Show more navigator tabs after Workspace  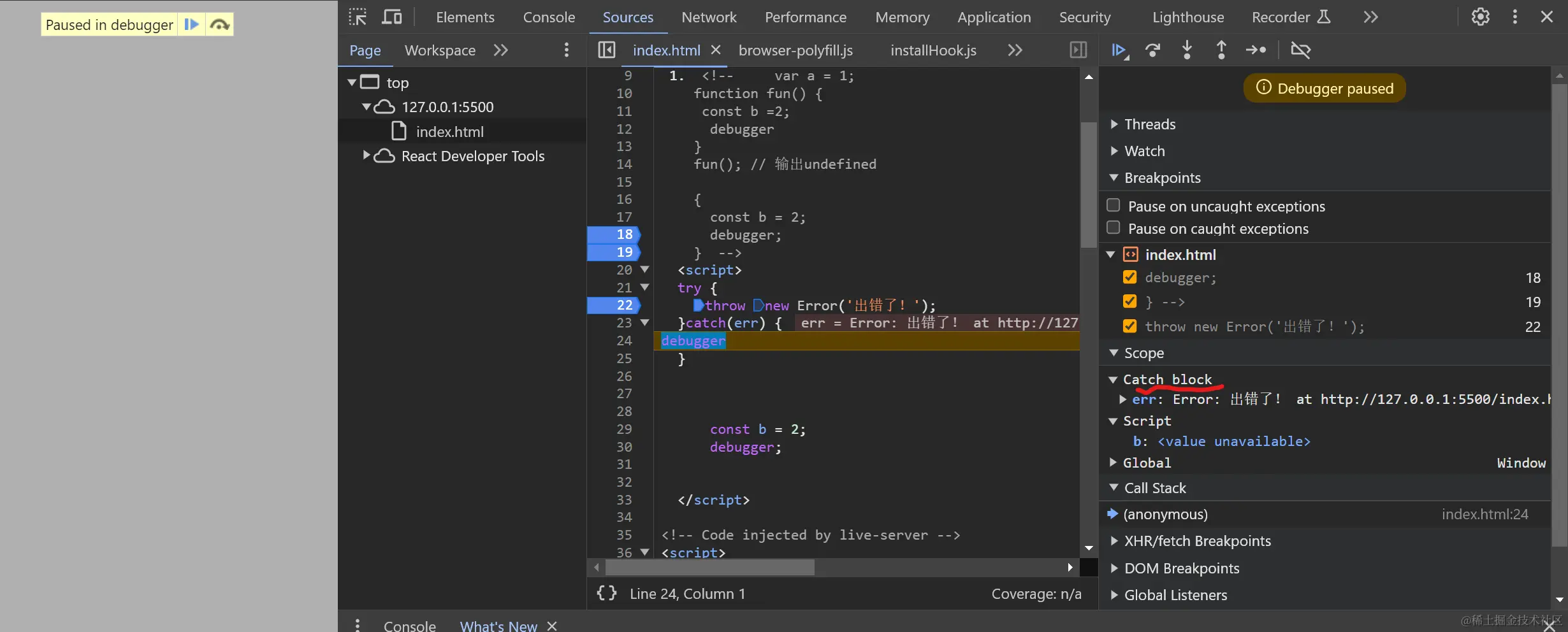pyautogui.click(x=501, y=50)
